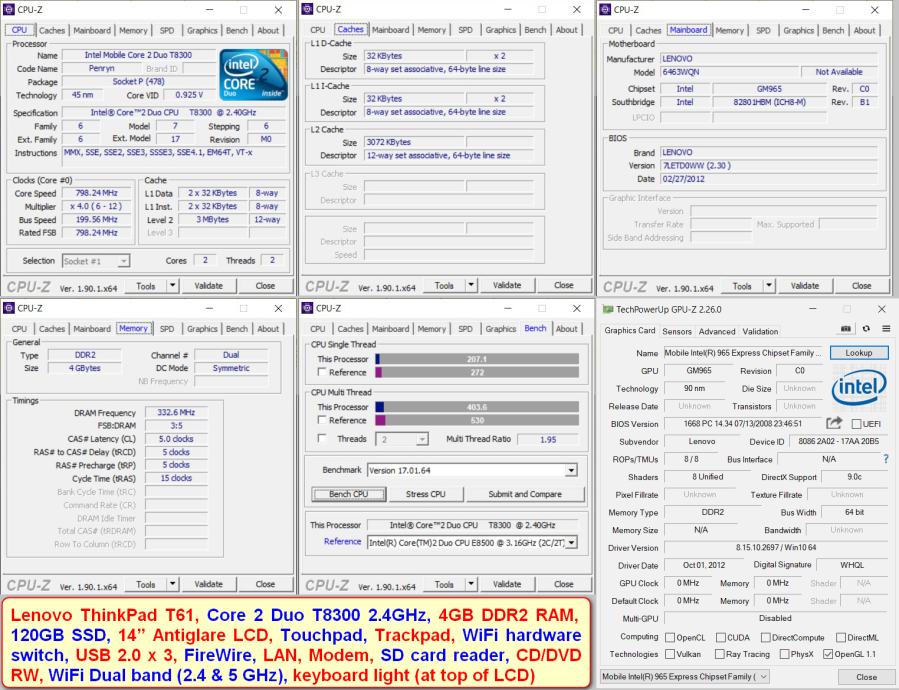Click Close button in the Caches window
899x690 pixels.
tap(564, 285)
